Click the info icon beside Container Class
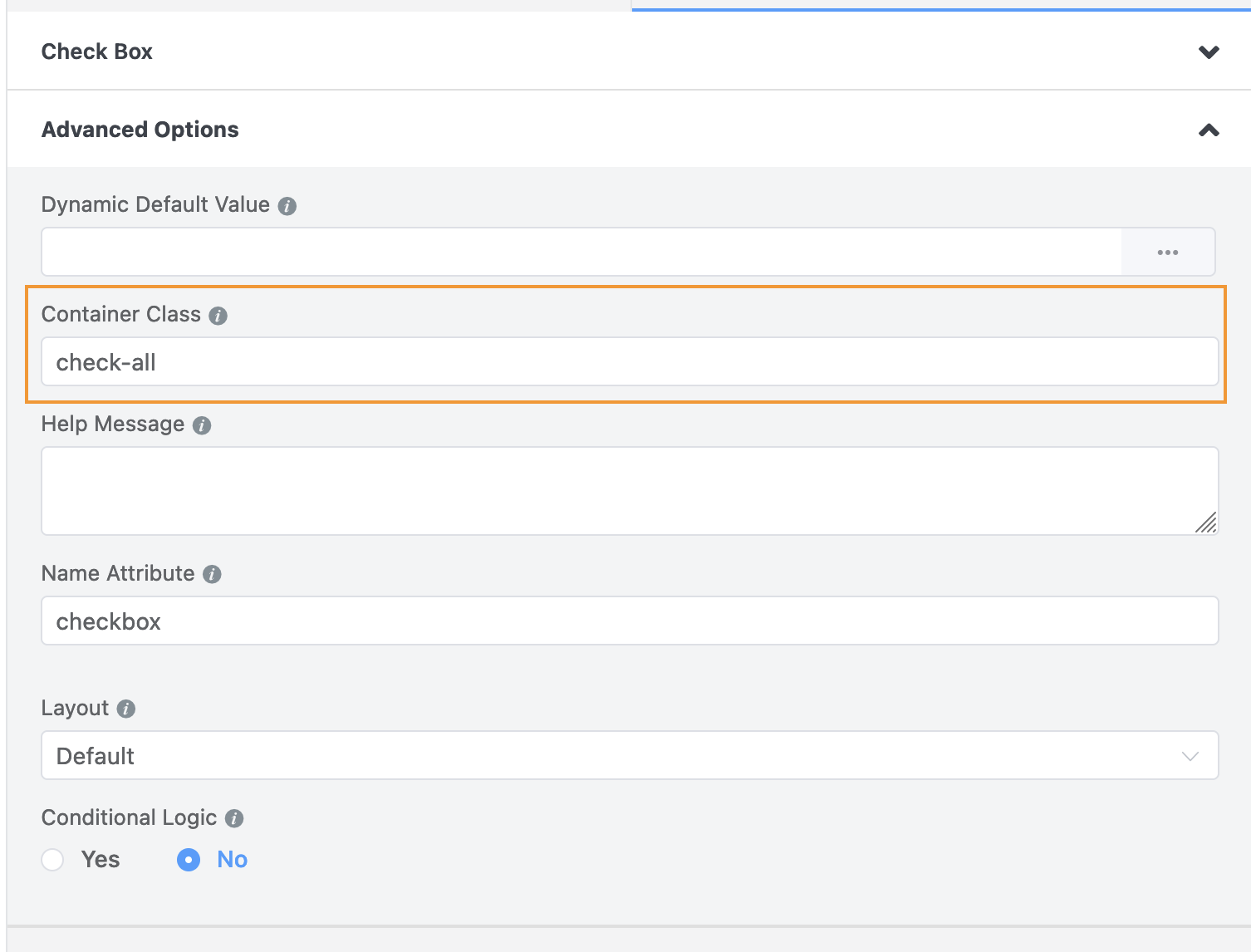1251x952 pixels. pyautogui.click(x=218, y=316)
